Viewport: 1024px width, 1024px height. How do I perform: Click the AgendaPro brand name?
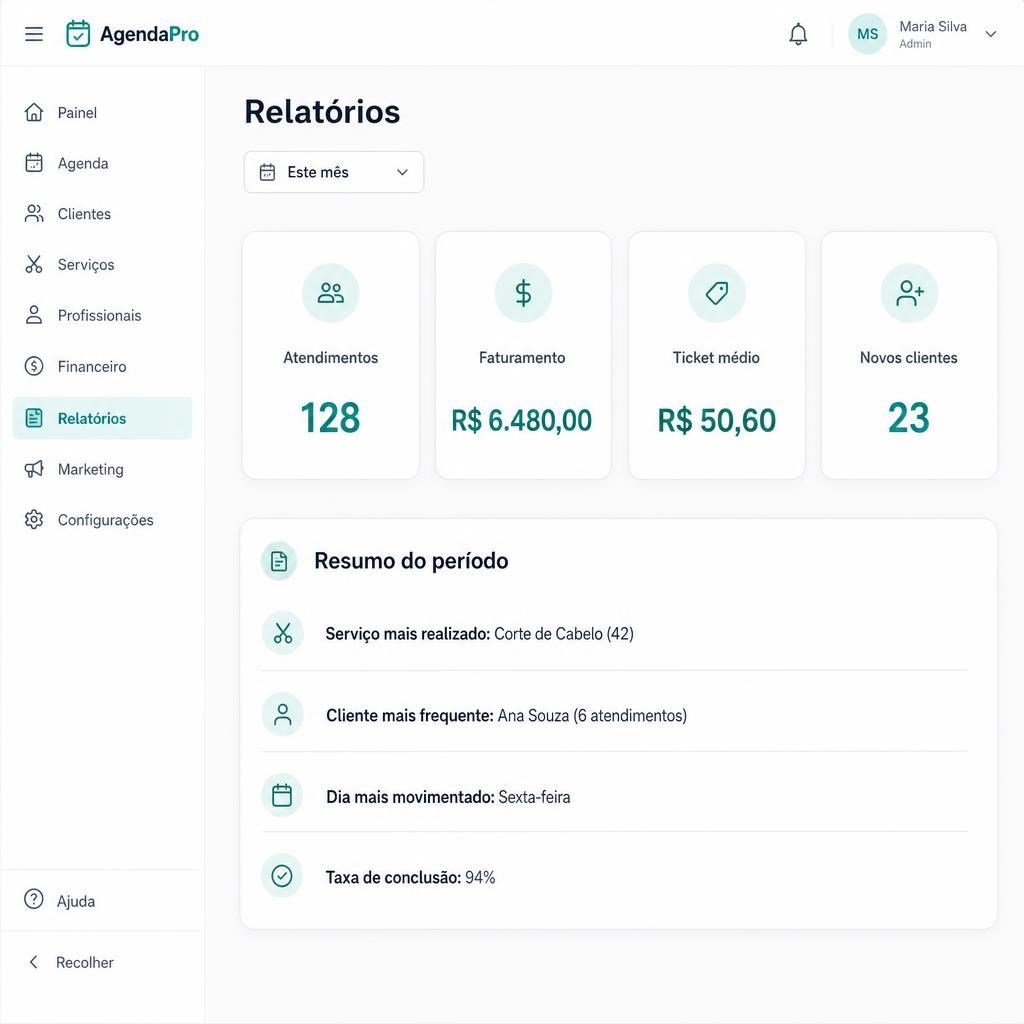(x=150, y=35)
